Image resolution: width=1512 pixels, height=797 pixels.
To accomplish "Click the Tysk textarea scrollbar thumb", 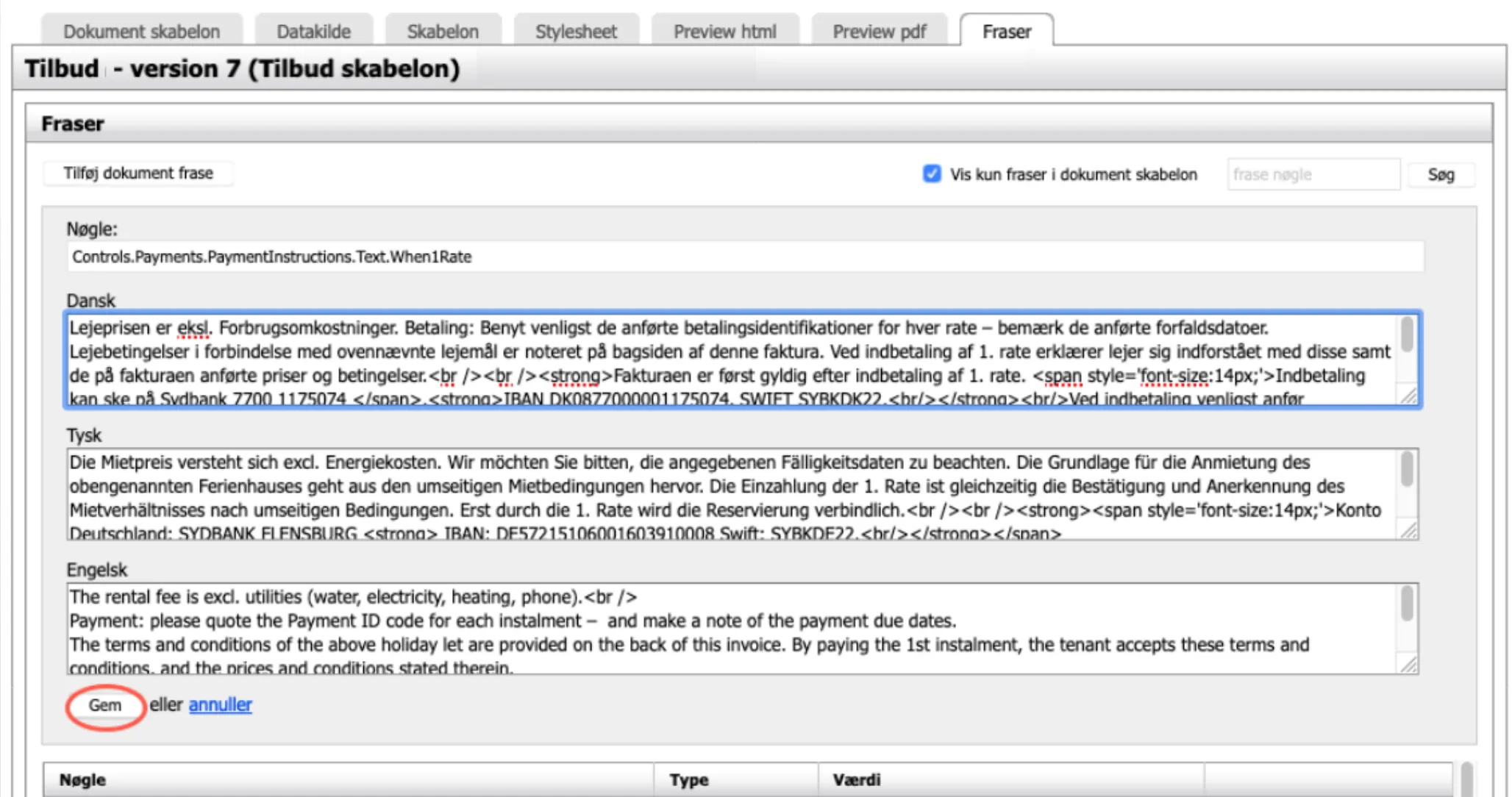I will [1406, 469].
